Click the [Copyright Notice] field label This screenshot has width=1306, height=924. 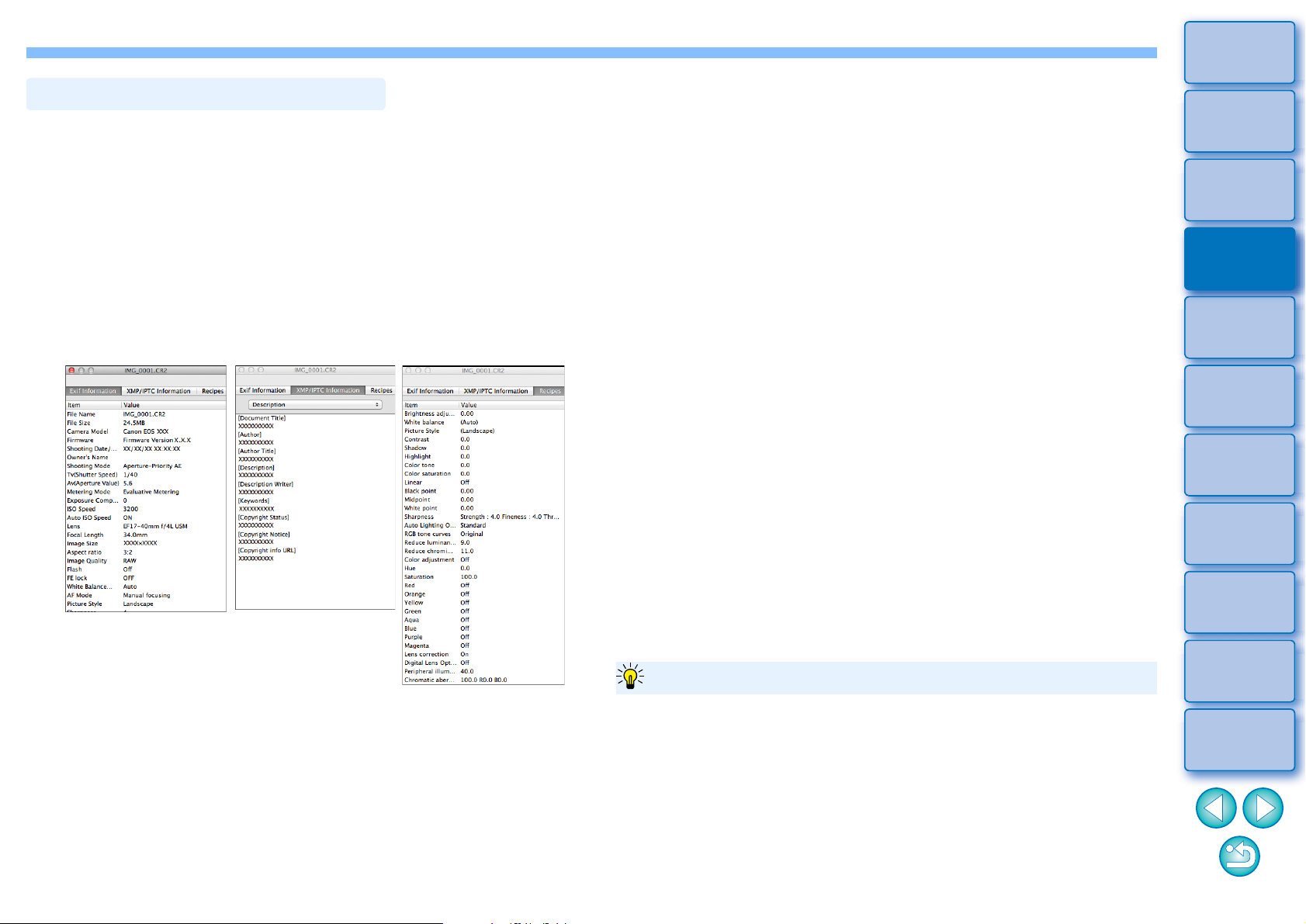[264, 535]
